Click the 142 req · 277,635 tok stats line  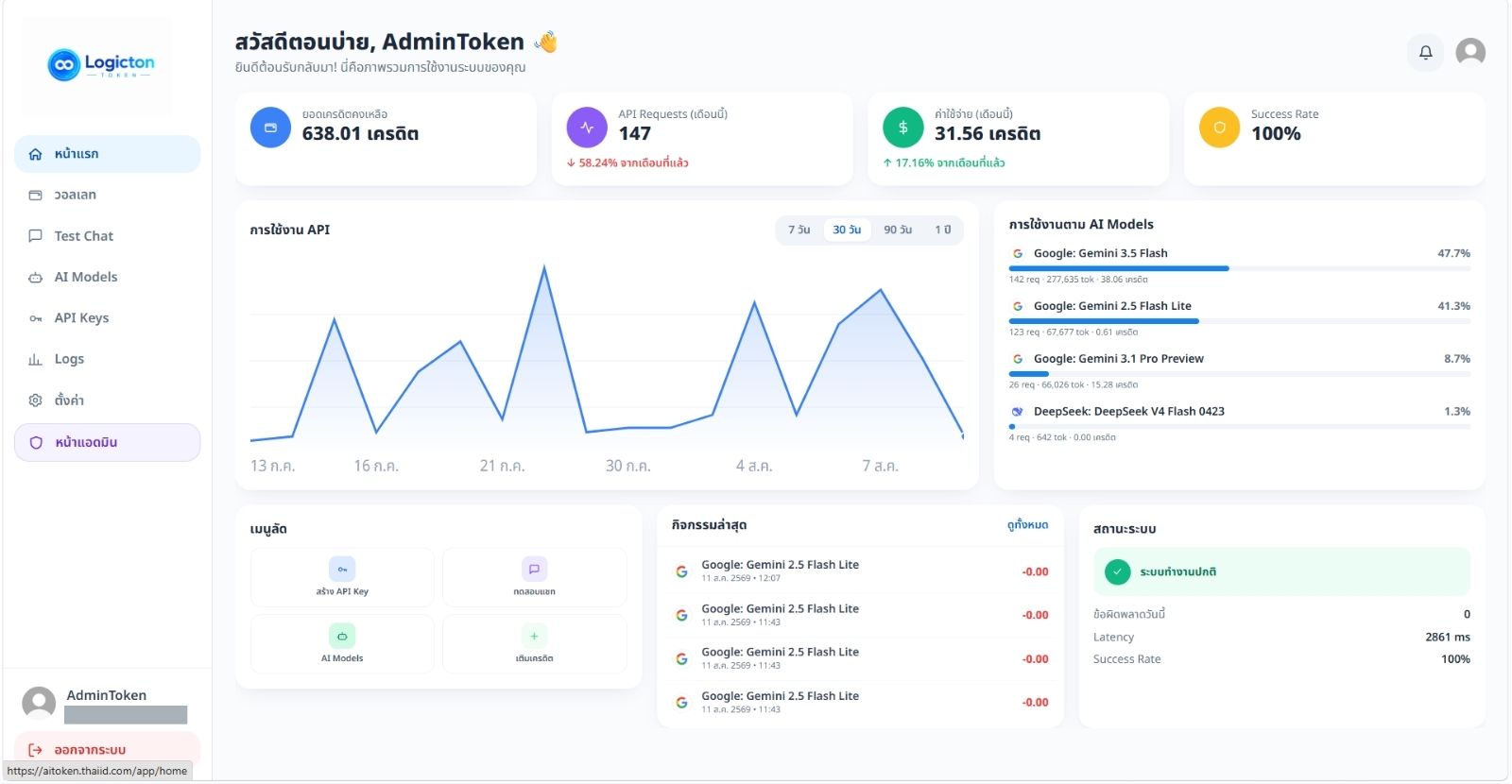click(1078, 280)
